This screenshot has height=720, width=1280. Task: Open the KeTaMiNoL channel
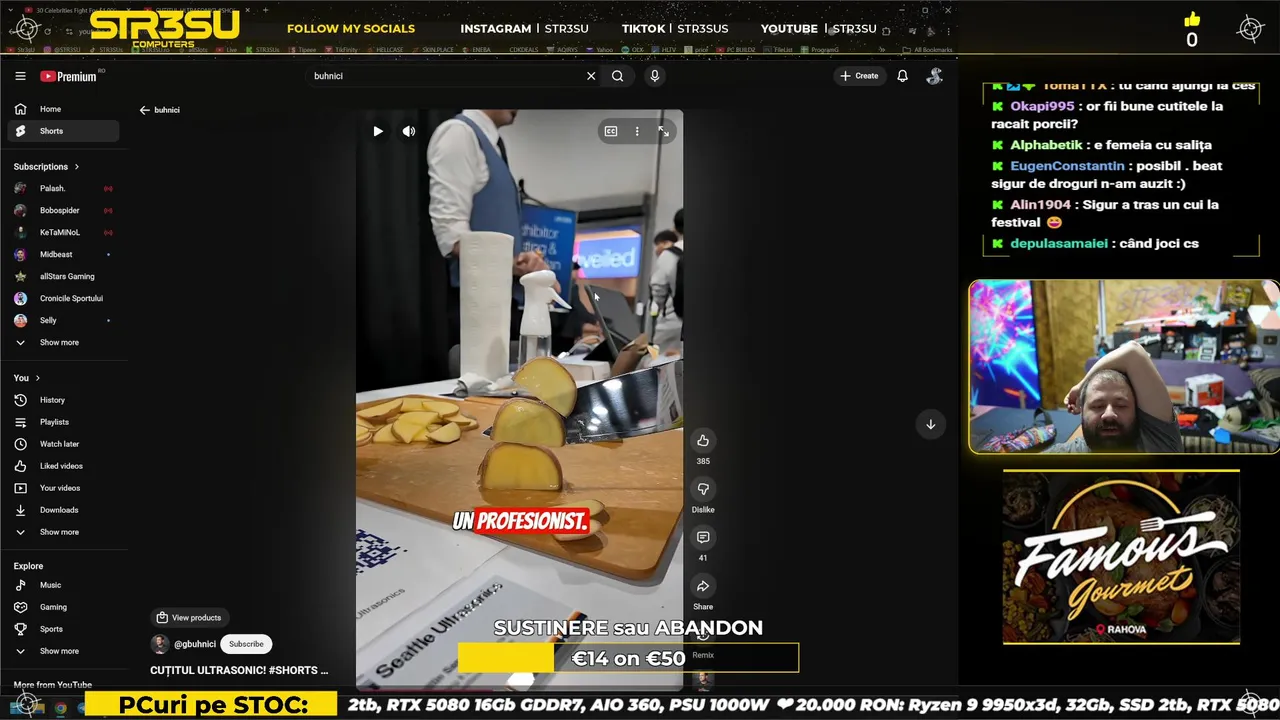(63, 232)
